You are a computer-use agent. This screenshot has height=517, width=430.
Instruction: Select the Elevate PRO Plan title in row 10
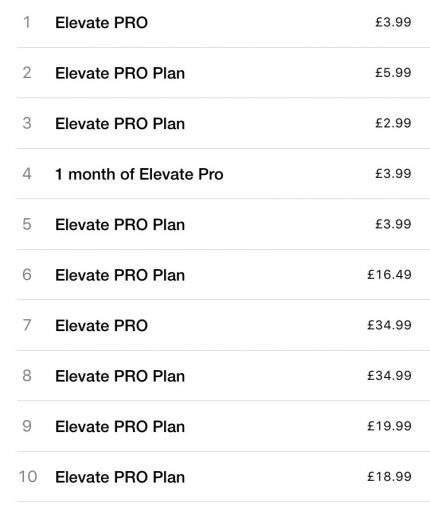(x=120, y=477)
